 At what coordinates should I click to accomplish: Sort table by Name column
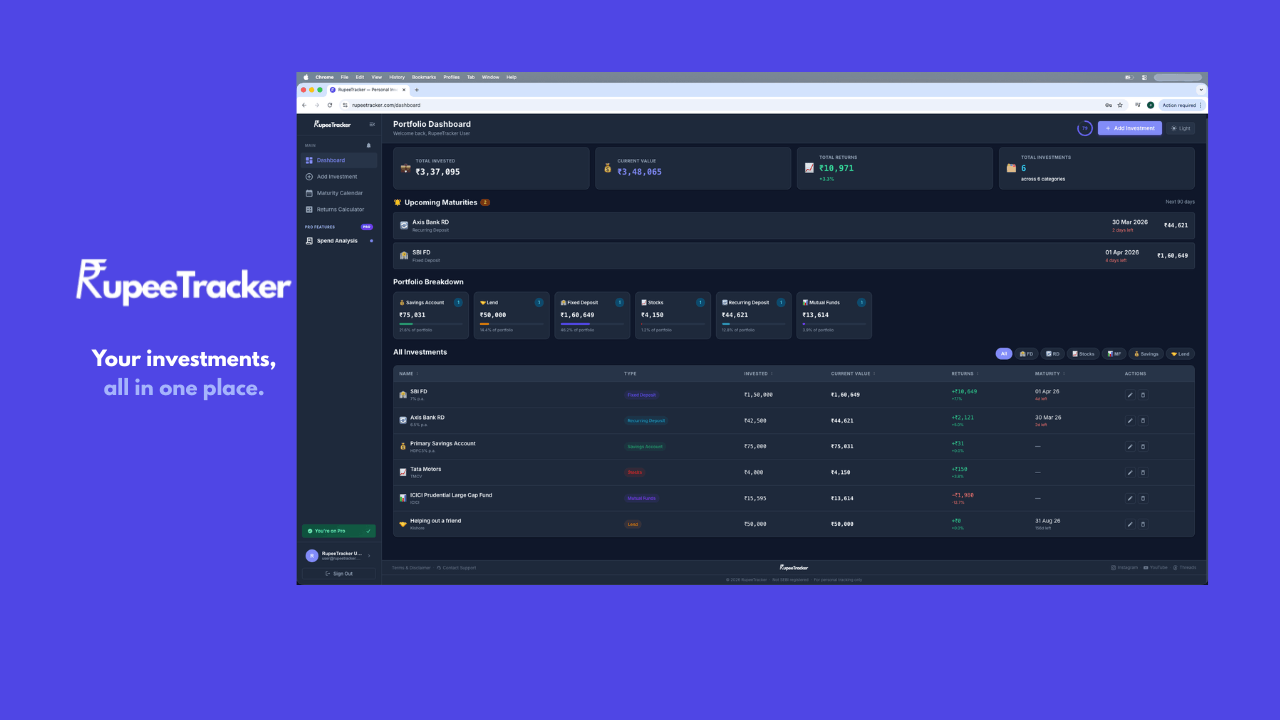407,374
